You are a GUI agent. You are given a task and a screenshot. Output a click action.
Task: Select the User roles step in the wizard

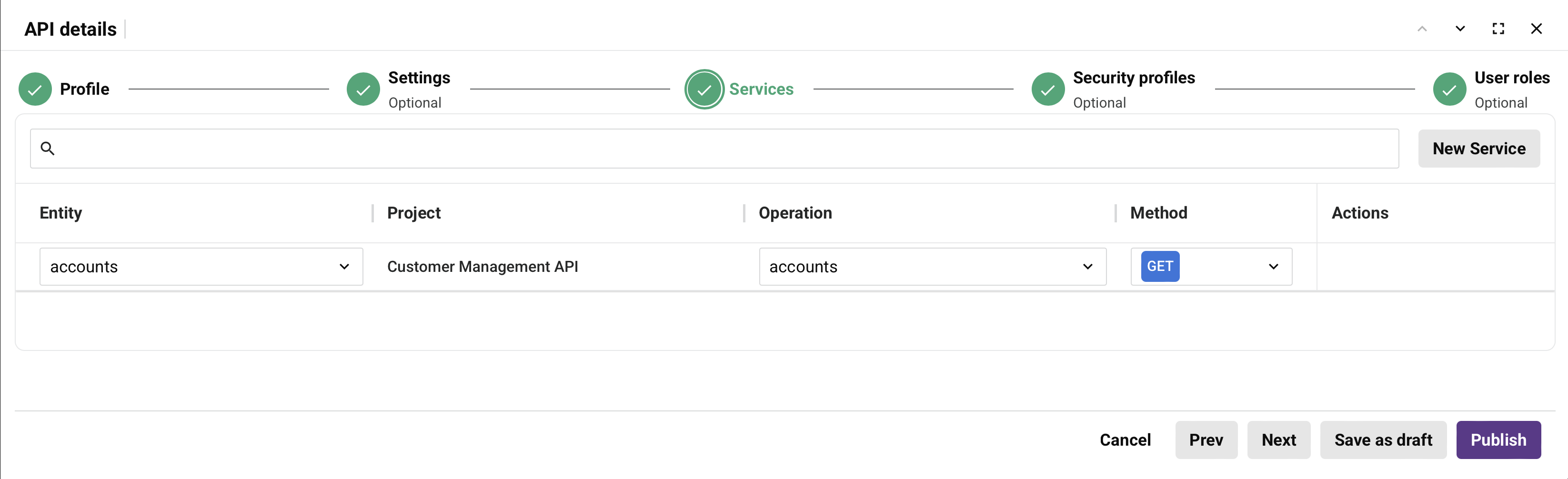tap(1512, 78)
